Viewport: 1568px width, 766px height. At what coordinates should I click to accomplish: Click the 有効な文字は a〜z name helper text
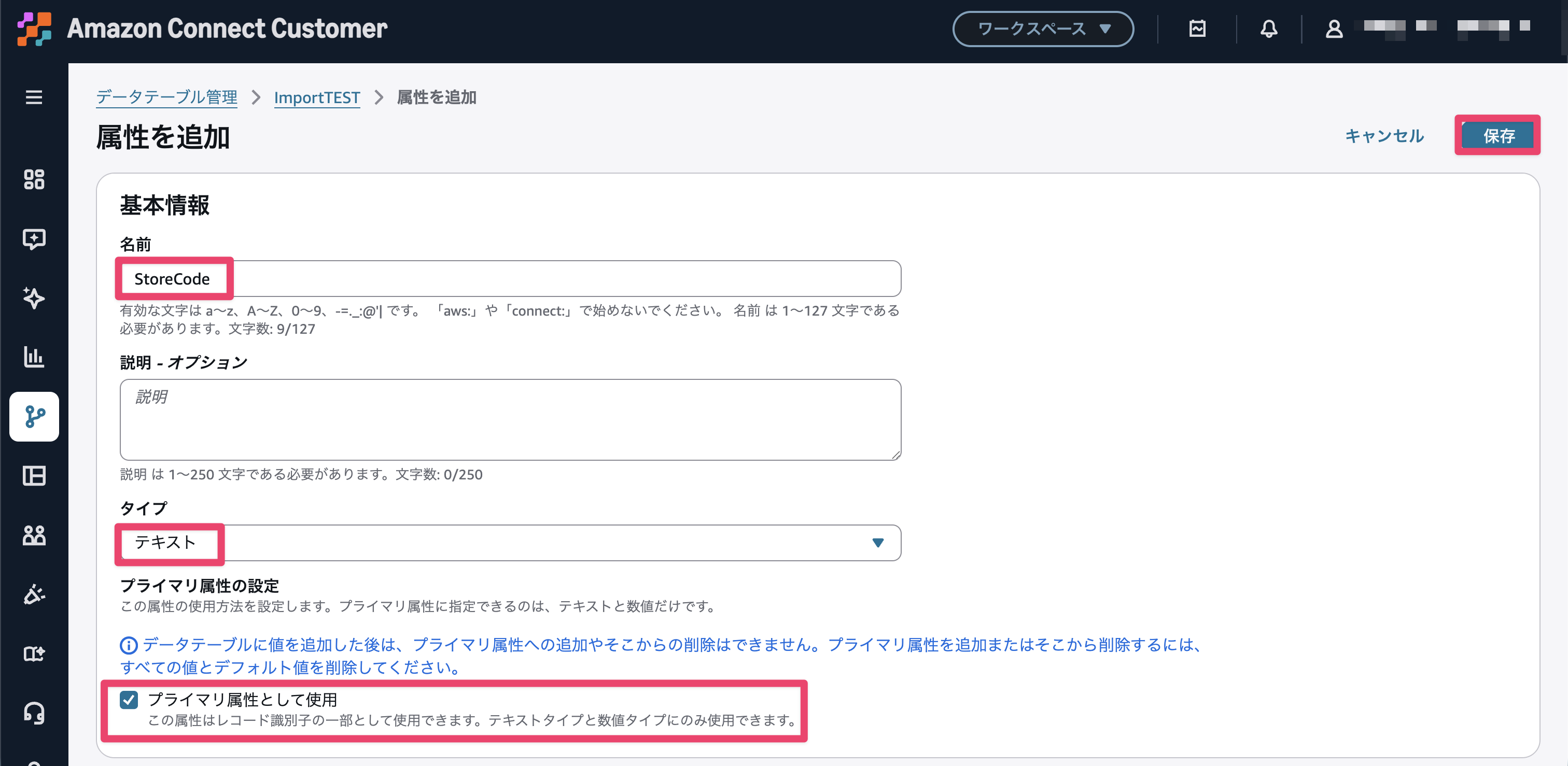(x=510, y=320)
